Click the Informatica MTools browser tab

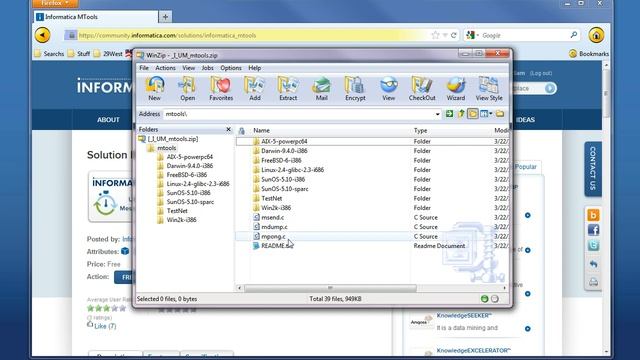(96, 17)
